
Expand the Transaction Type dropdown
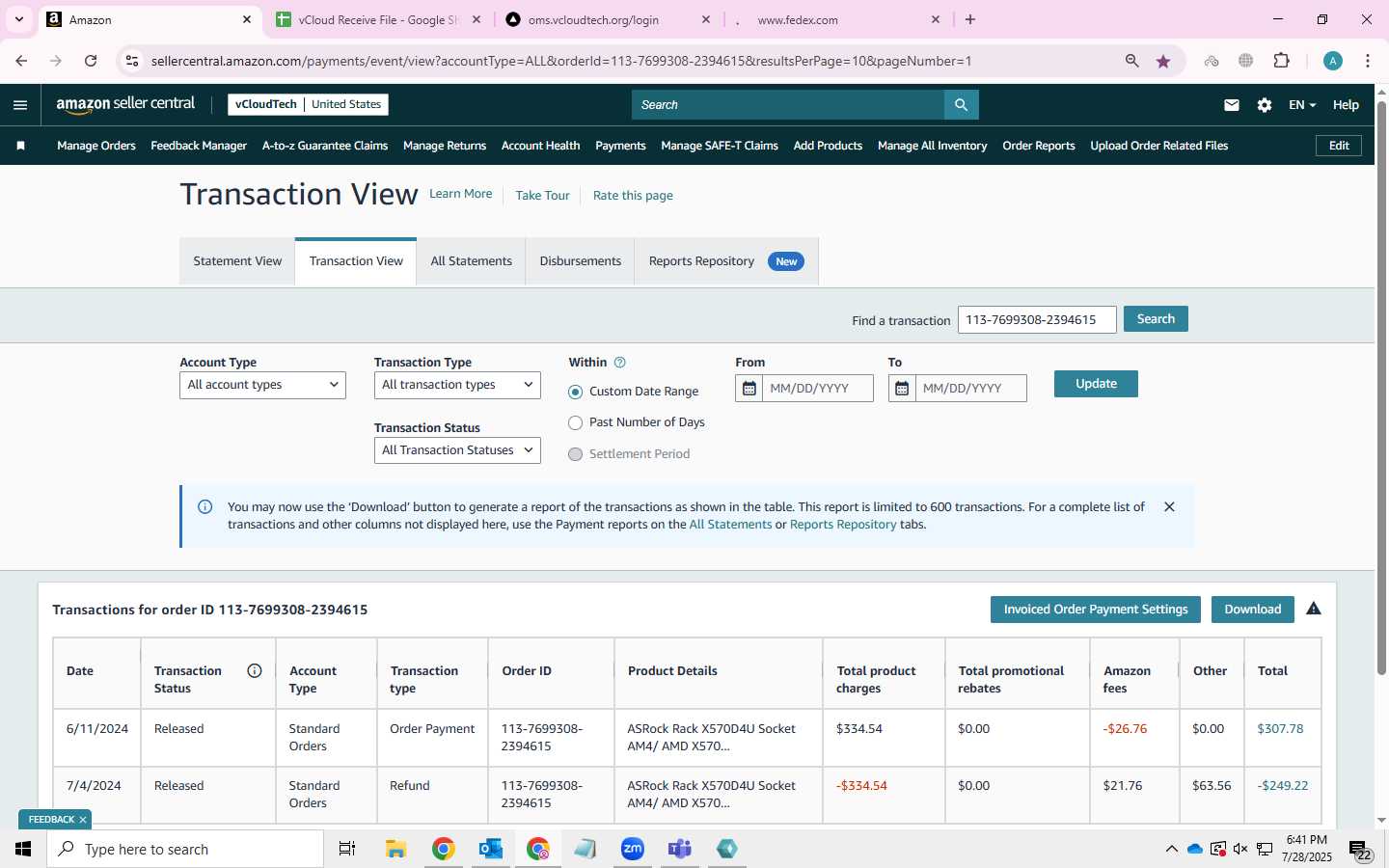click(x=457, y=385)
